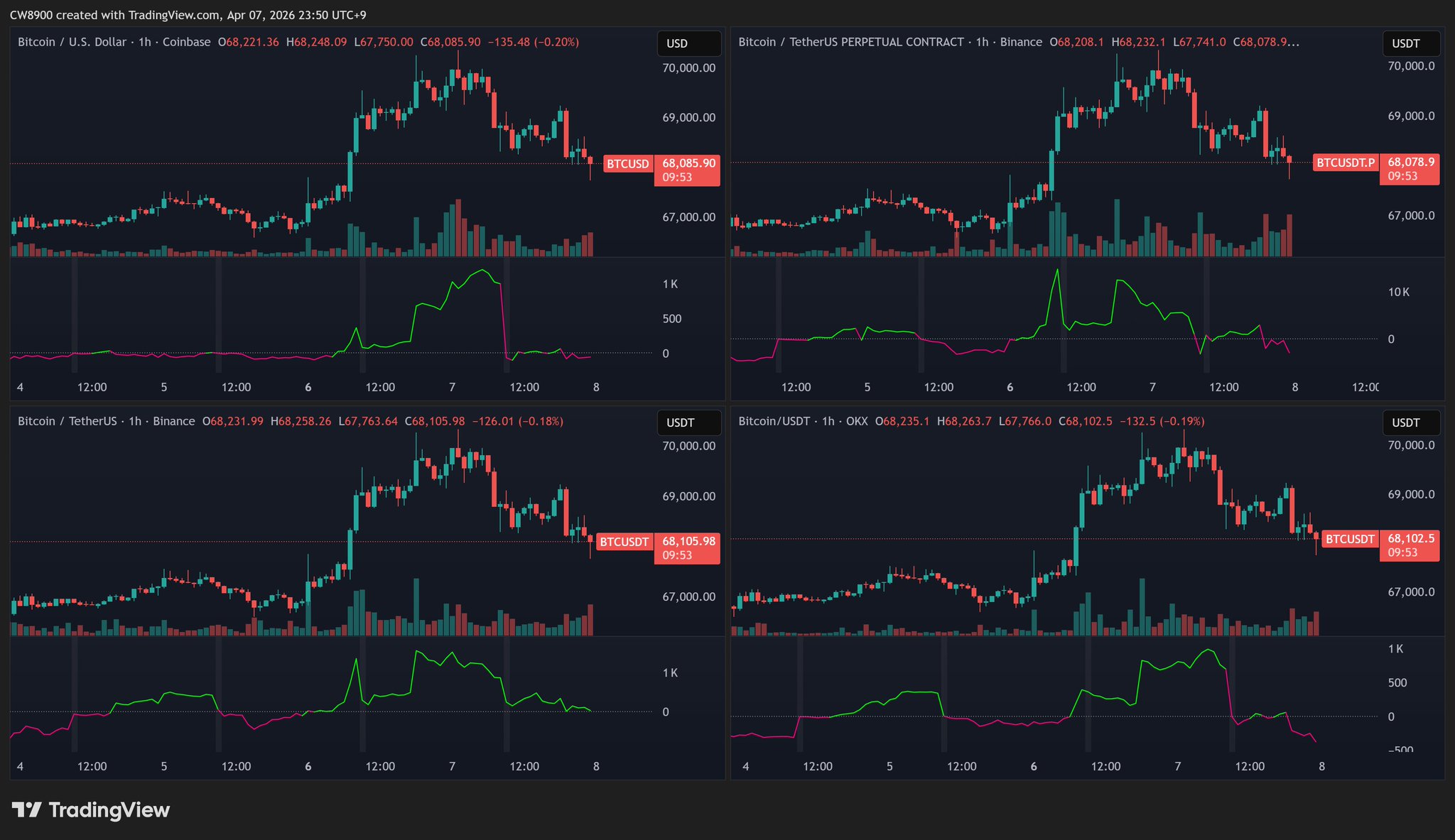Click the 1K label on OKX indicator scale
Viewport: 1455px width, 840px height.
pyautogui.click(x=1395, y=649)
